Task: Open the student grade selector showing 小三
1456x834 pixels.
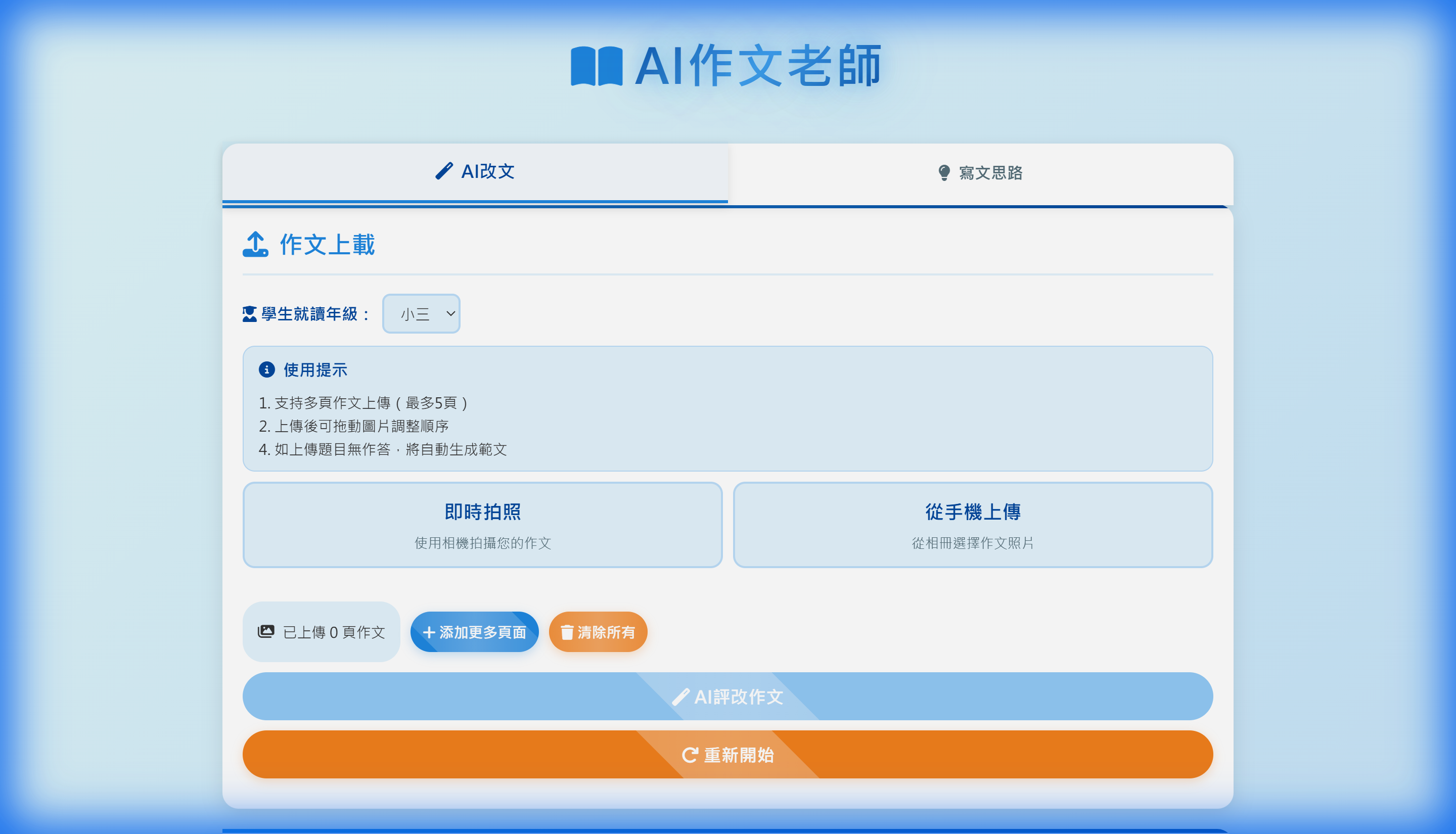Action: coord(421,313)
